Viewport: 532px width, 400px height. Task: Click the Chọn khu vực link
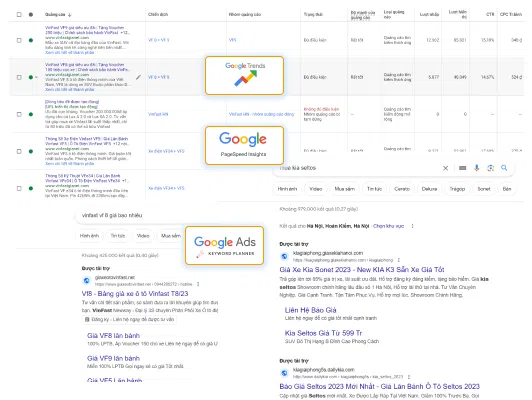coord(388,226)
